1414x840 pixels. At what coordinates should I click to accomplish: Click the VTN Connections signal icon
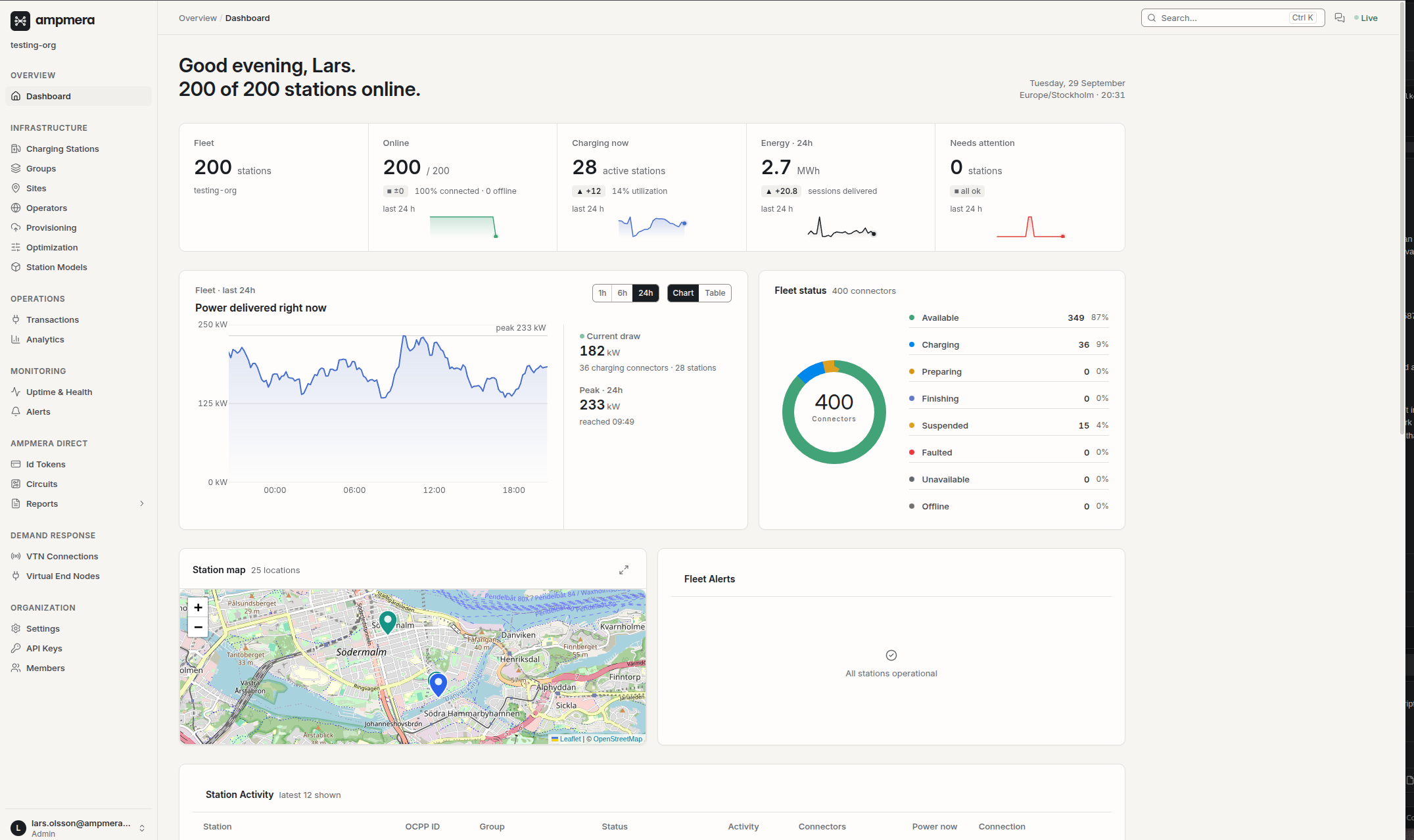[16, 557]
